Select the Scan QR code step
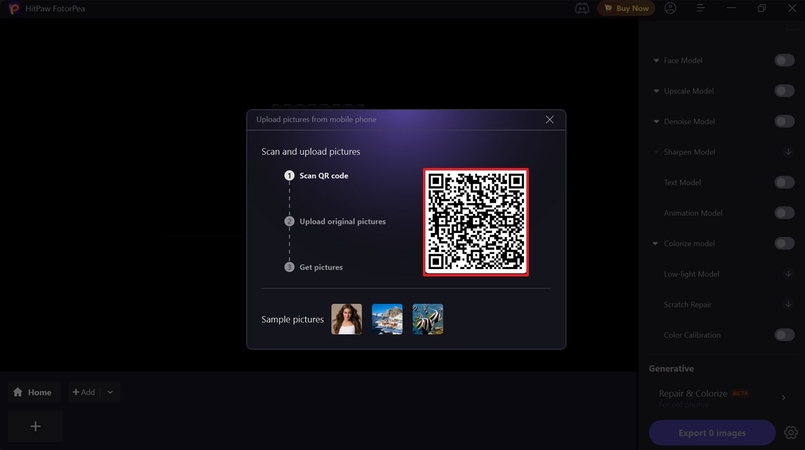This screenshot has height=450, width=805. coord(316,175)
